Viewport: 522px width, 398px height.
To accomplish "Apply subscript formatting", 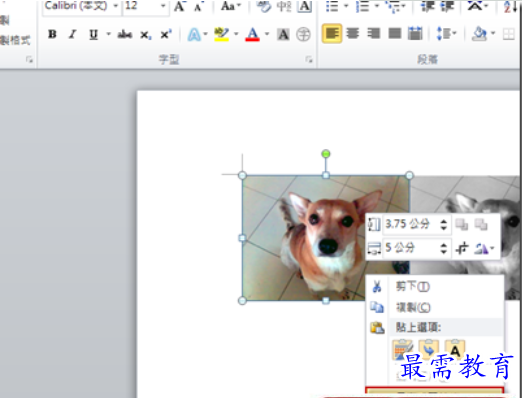I will tap(146, 34).
